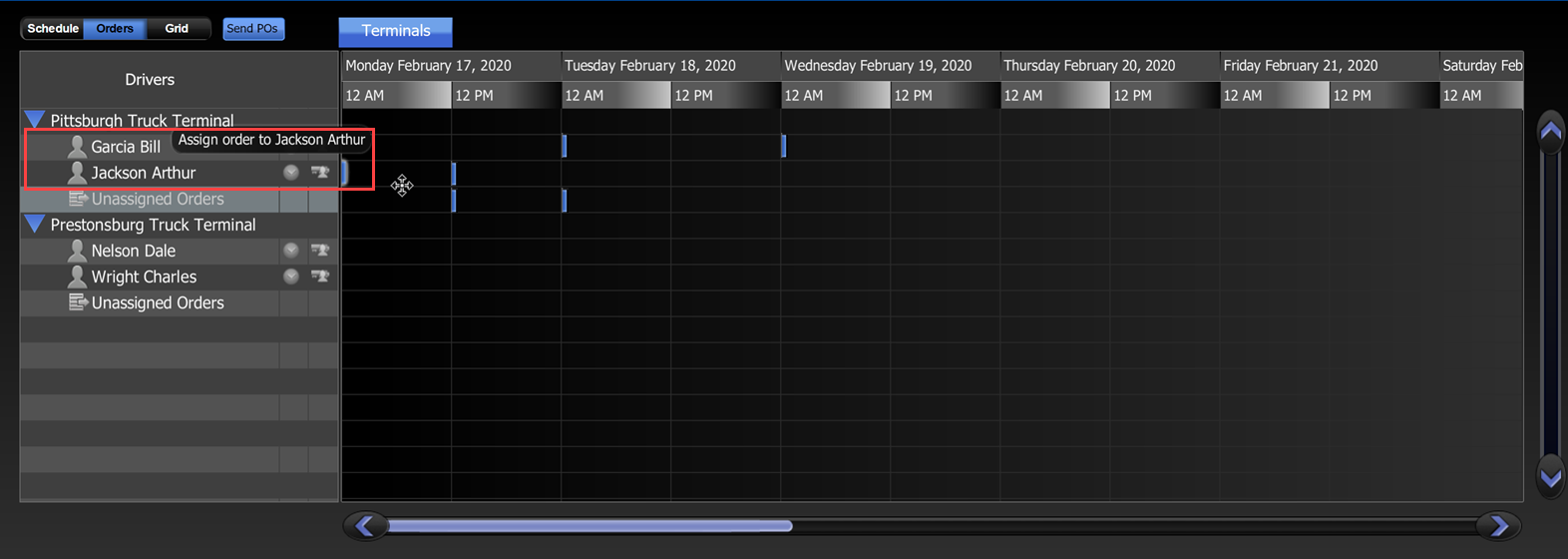The width and height of the screenshot is (1568, 559).
Task: Open round dropdown button for Jackson Arthur
Action: pos(290,172)
